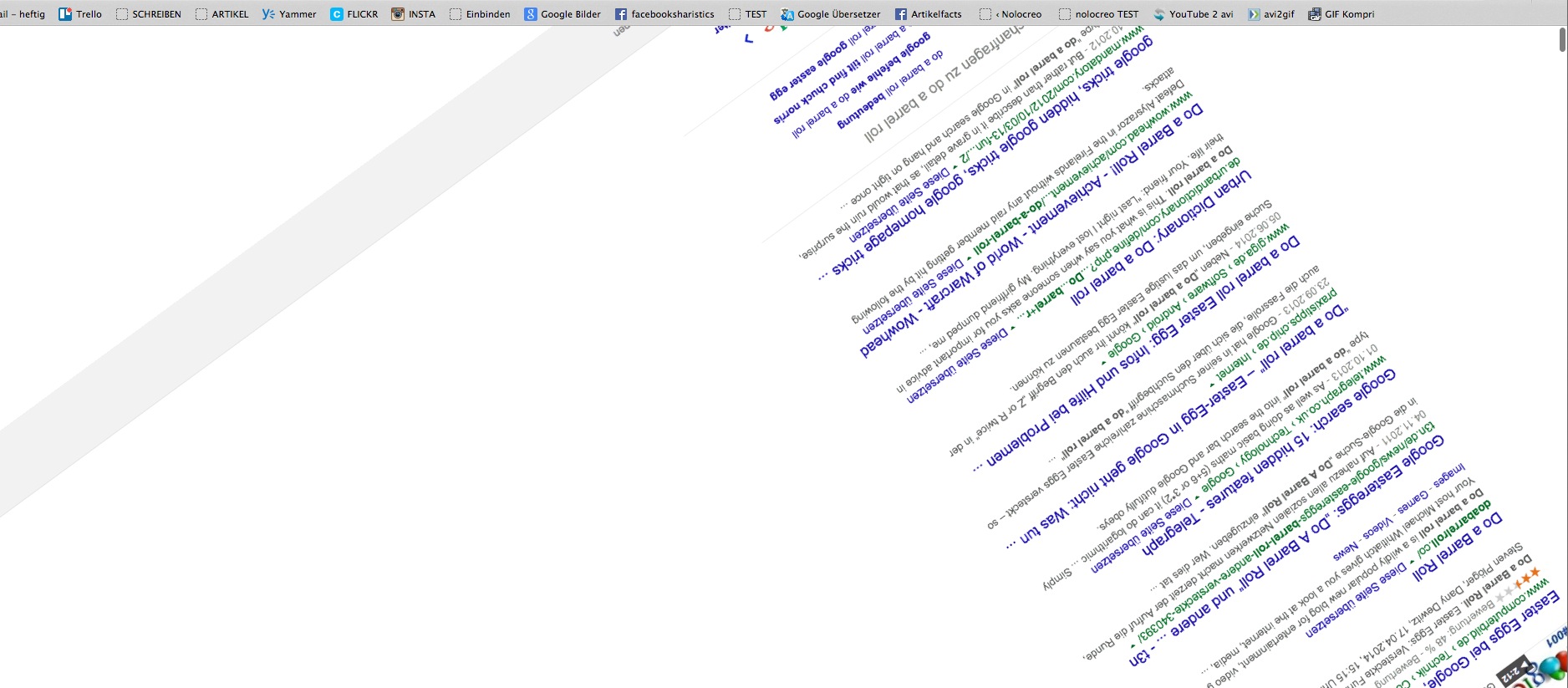Screen dimensions: 1568x688
Task: Click 'Diese Seite übersetzen' beside the telegraph.co.uk URL
Action: click(1143, 535)
